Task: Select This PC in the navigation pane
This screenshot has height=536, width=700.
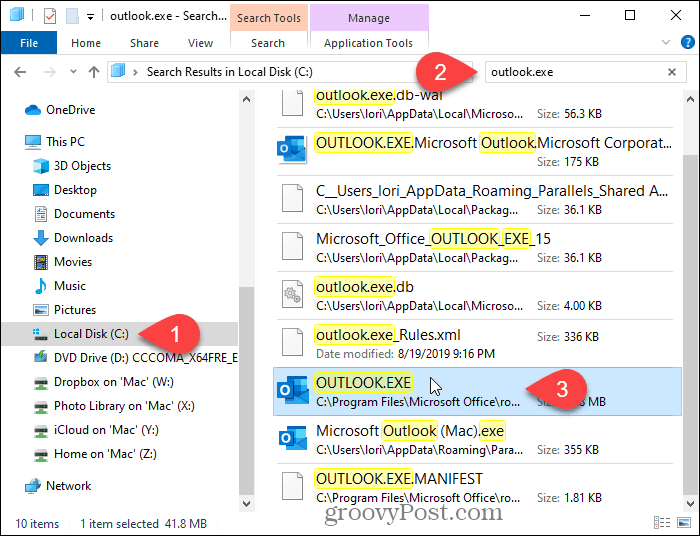Action: [65, 142]
